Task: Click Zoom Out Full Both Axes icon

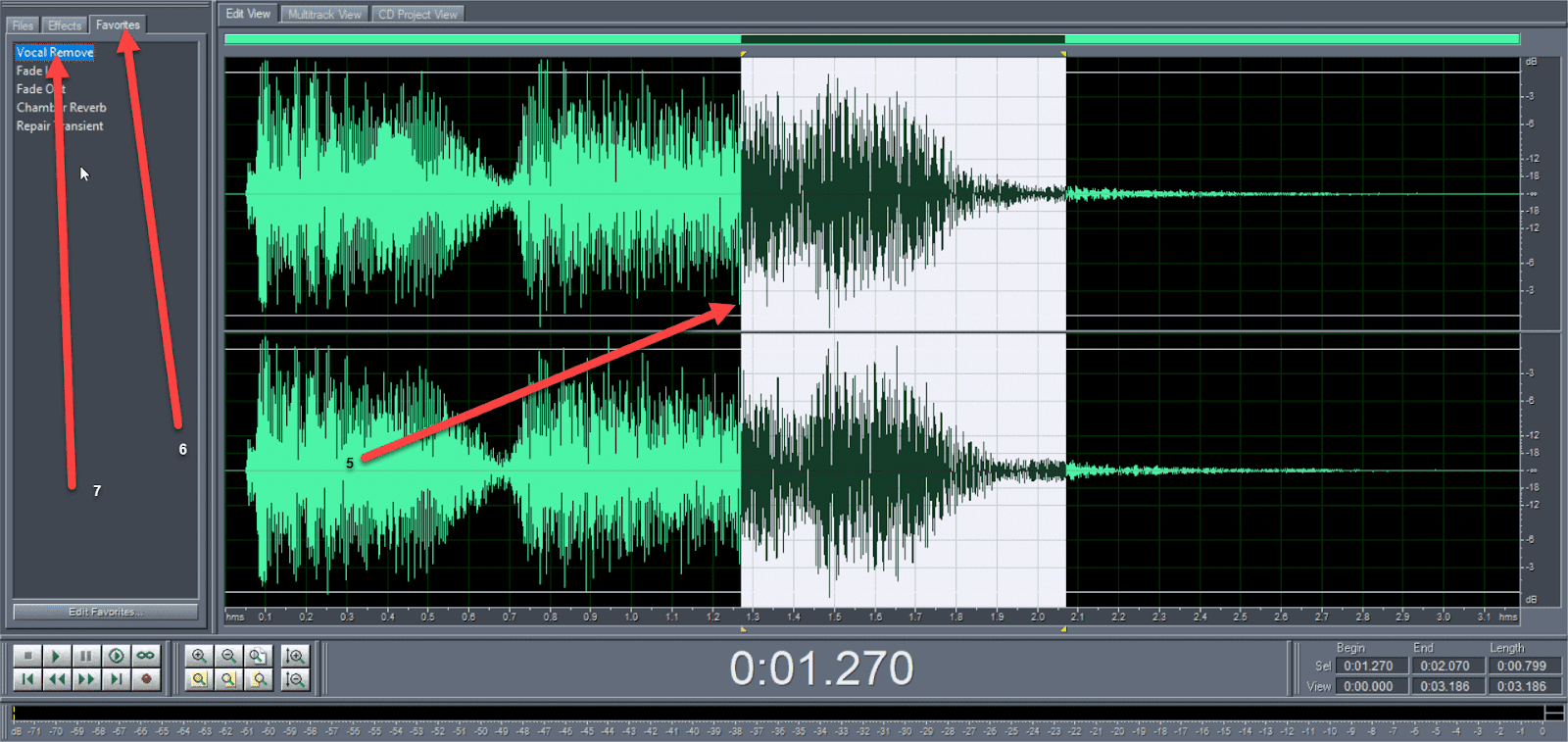Action: click(x=258, y=656)
